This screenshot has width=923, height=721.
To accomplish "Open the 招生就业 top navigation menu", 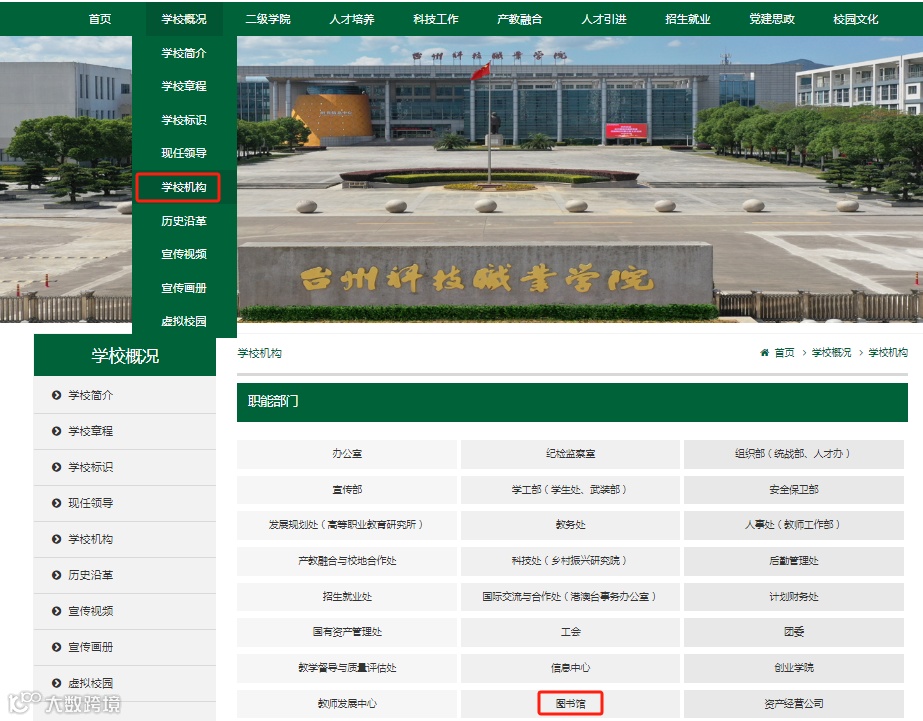I will point(688,19).
